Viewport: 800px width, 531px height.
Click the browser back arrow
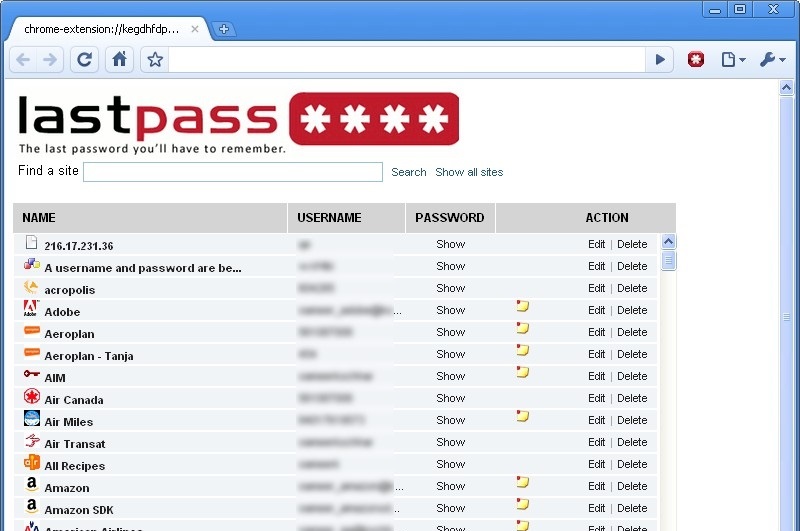23,60
